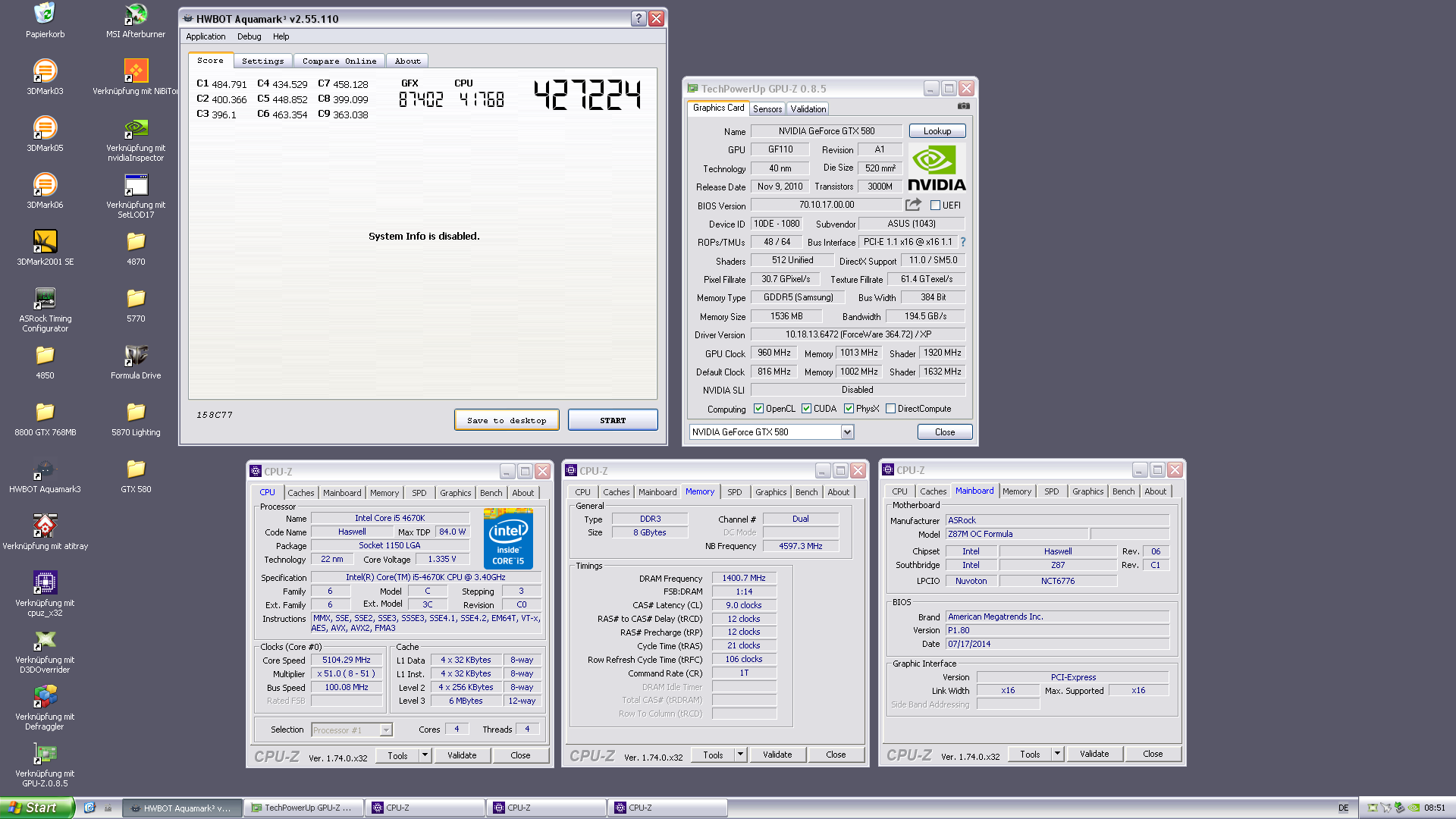Screen dimensions: 1456x819
Task: Open Caches tab in CPU-Z CPU window
Action: pyautogui.click(x=300, y=493)
